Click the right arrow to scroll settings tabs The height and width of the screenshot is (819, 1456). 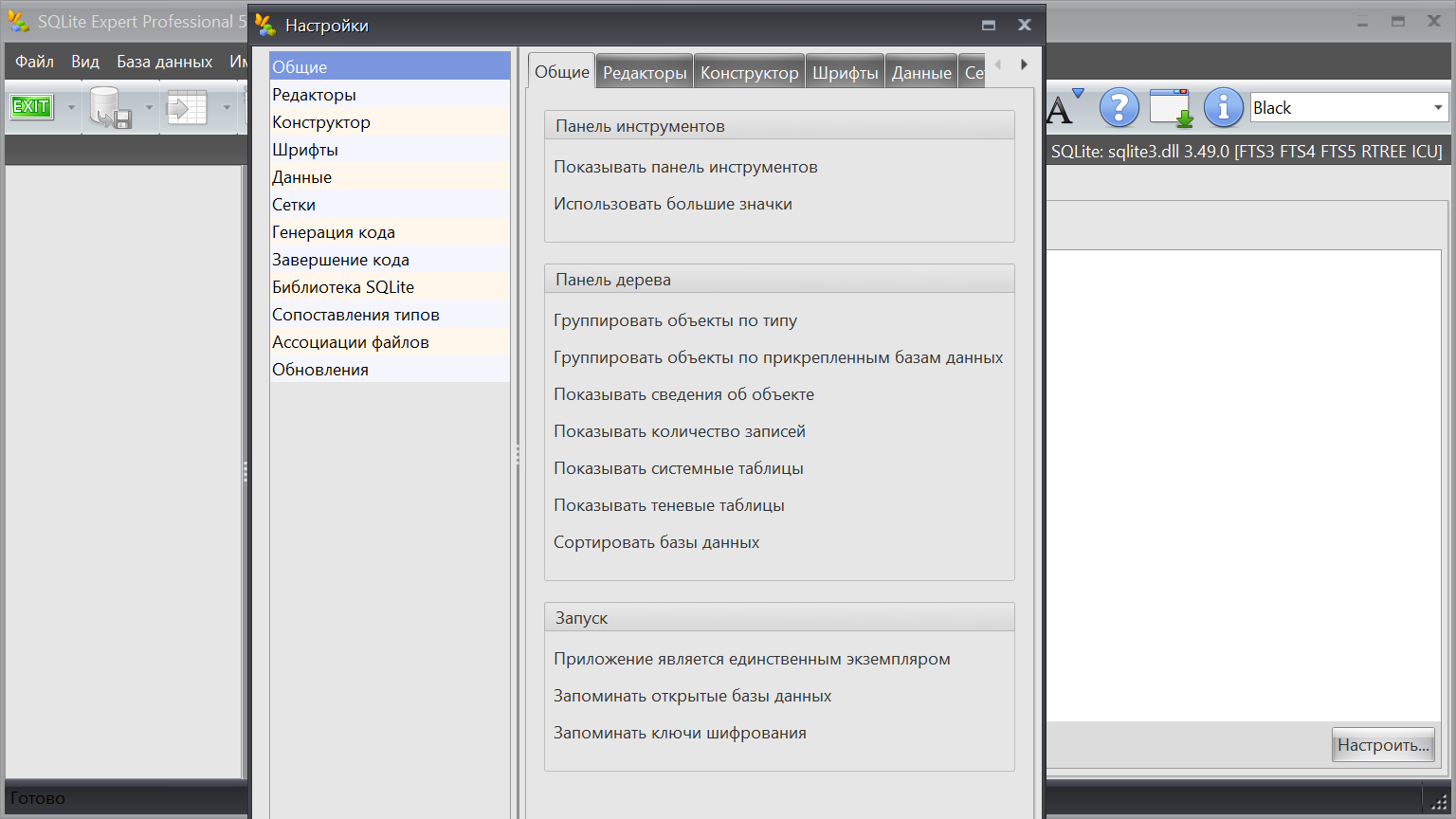(1024, 64)
